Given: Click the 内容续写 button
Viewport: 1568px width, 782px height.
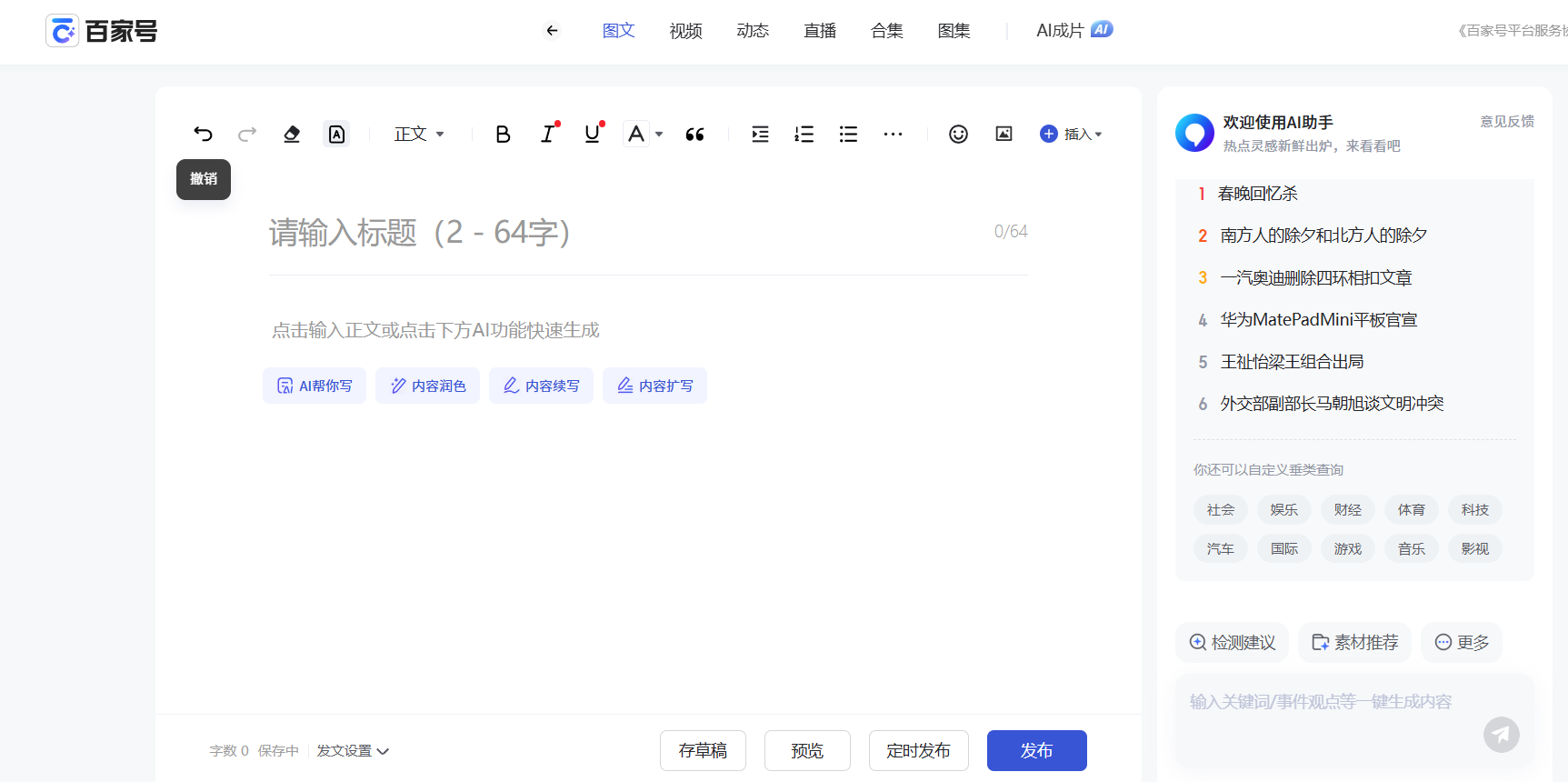Looking at the screenshot, I should click(542, 386).
